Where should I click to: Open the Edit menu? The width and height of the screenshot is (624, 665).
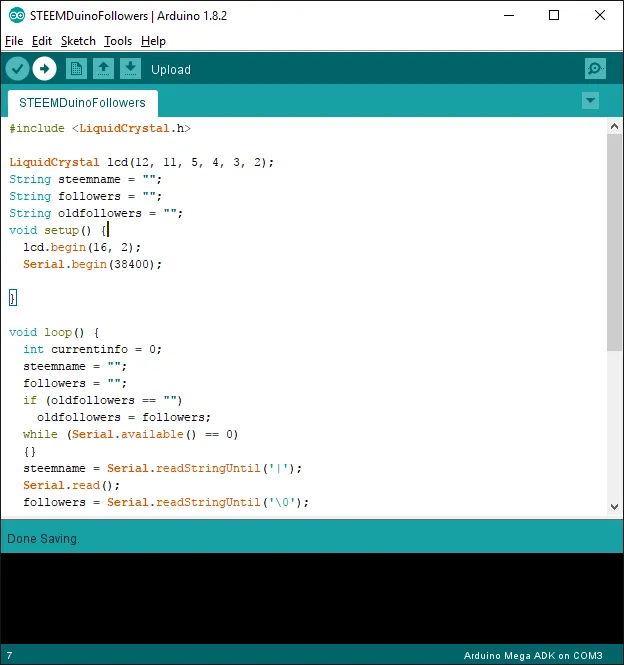(42, 41)
